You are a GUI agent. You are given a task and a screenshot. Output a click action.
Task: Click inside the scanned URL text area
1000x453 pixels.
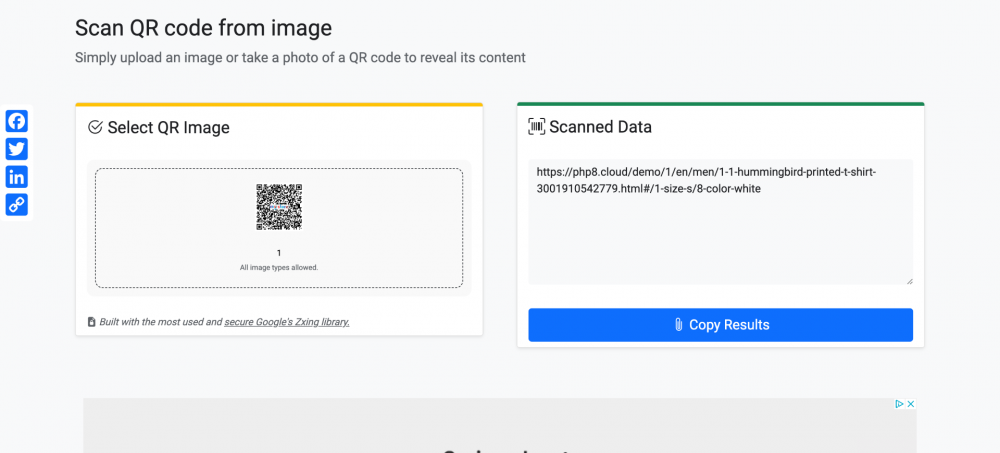(720, 230)
